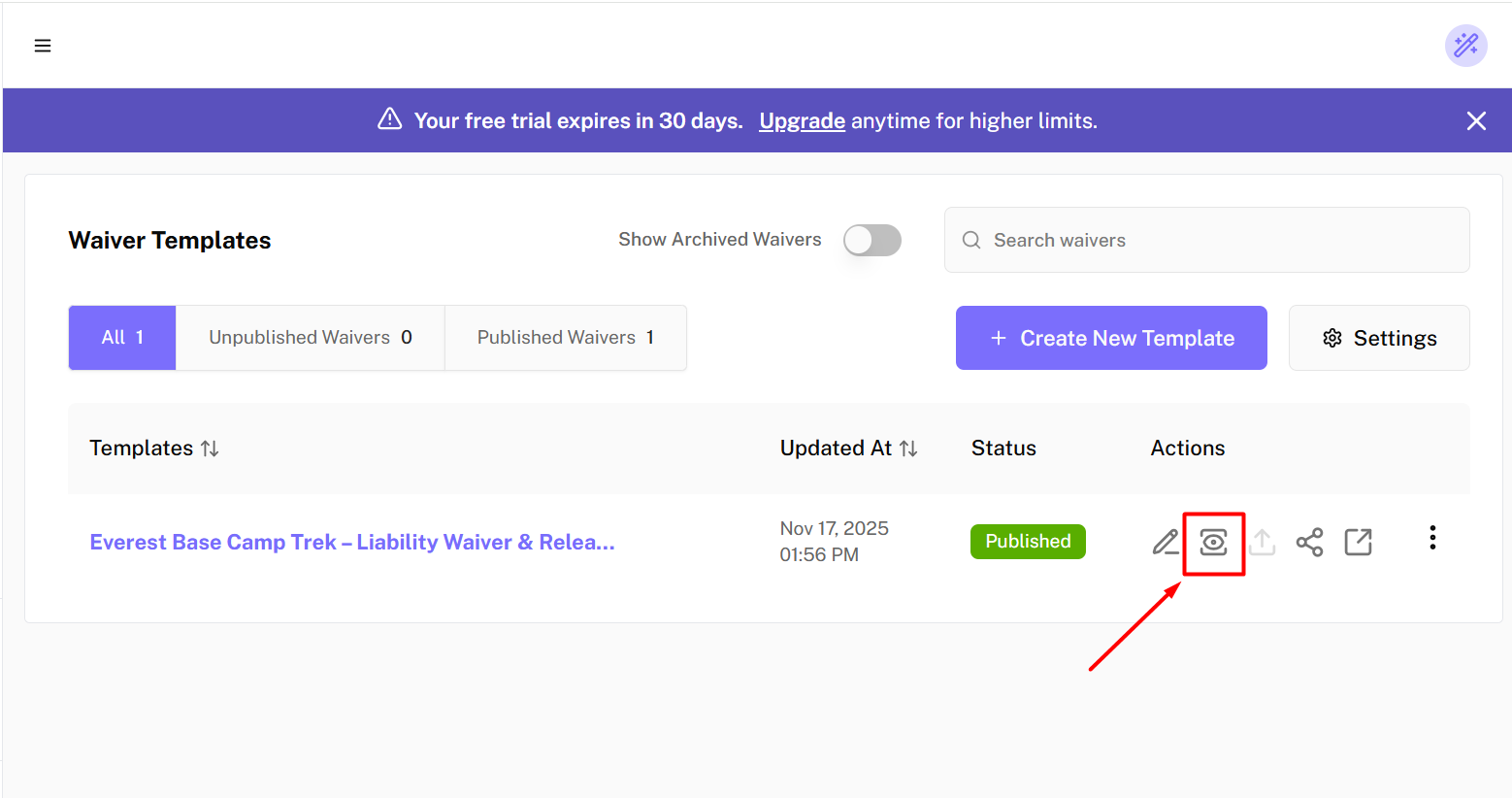The image size is (1512, 798).
Task: Open waiver in new window icon
Action: point(1358,542)
